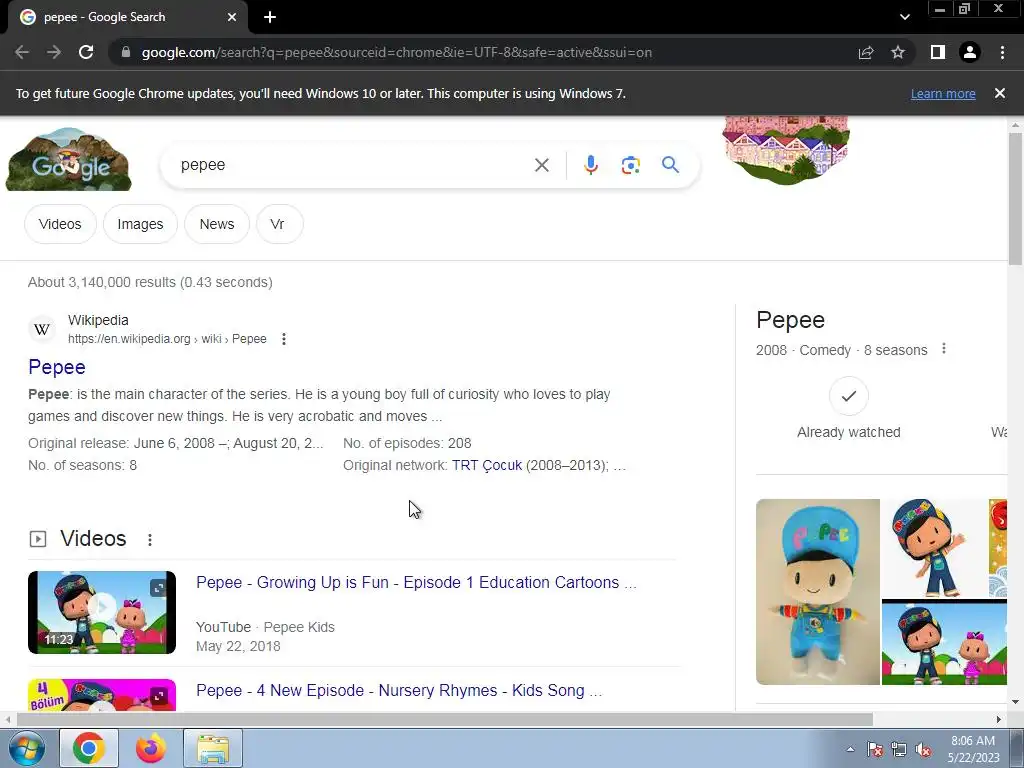Open Action Center flag icon

875,749
